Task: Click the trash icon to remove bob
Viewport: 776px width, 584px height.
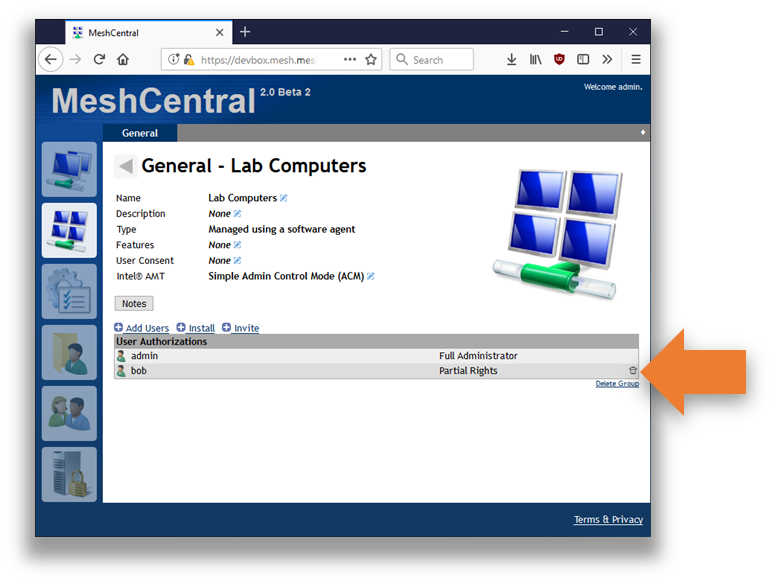Action: (632, 371)
